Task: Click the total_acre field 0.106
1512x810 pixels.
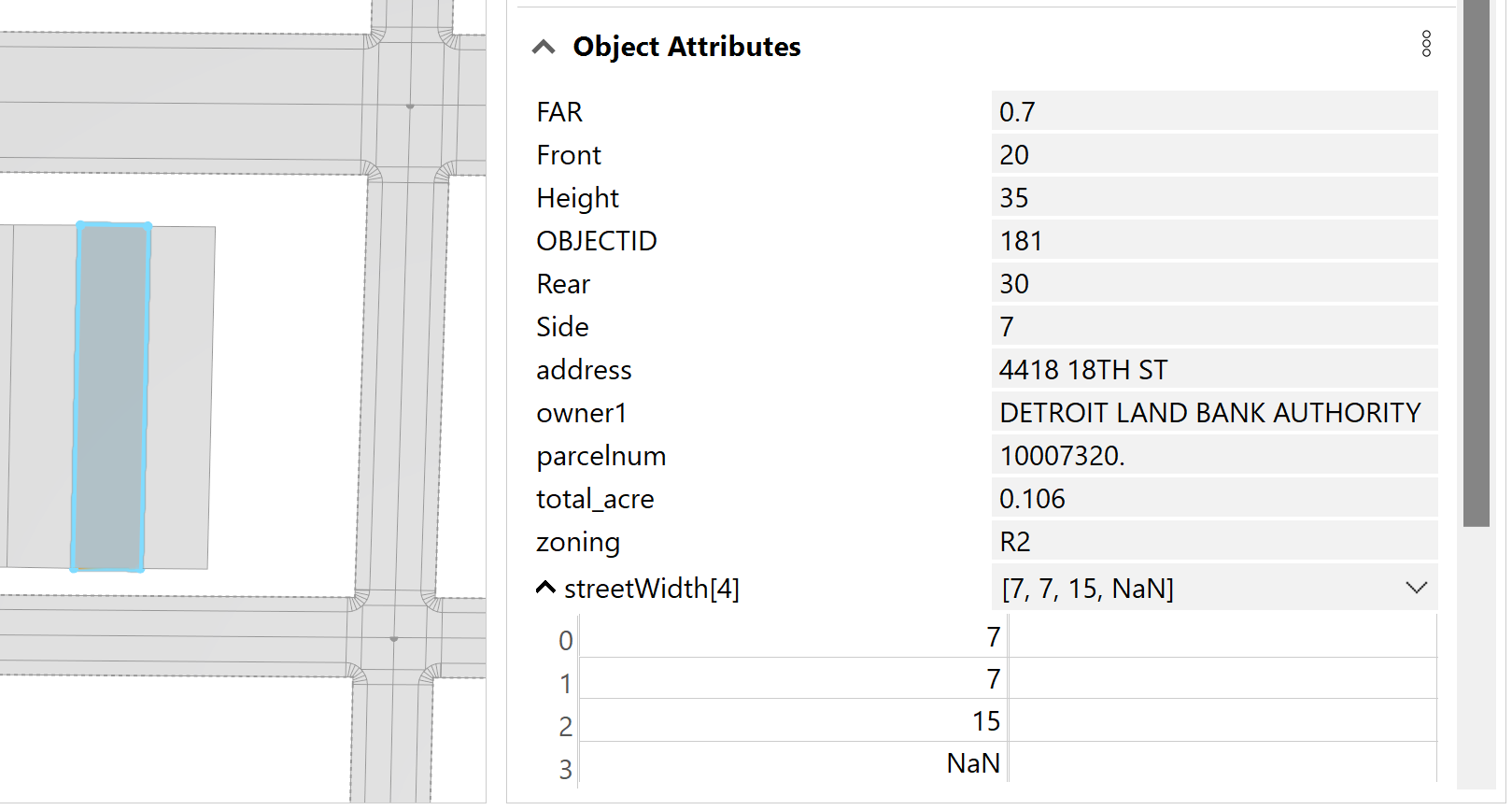Action: click(1213, 499)
